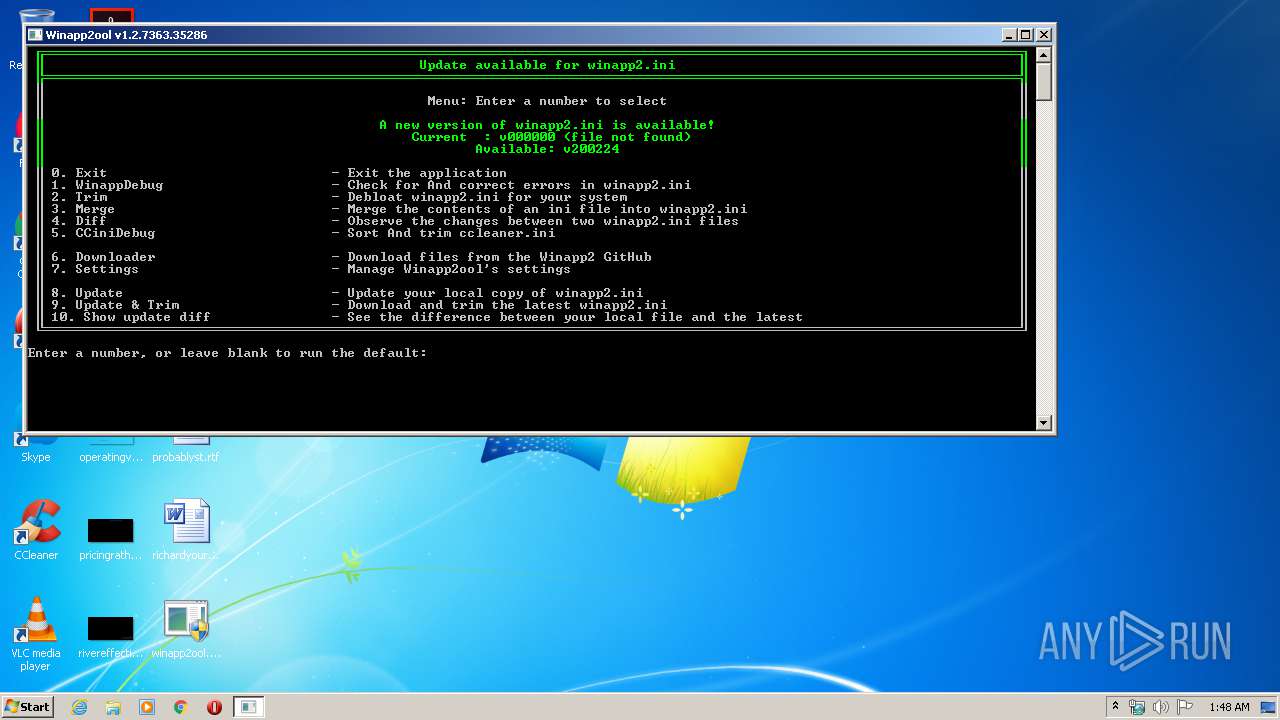
Task: Launch Windows Media Player from the taskbar
Action: click(147, 707)
